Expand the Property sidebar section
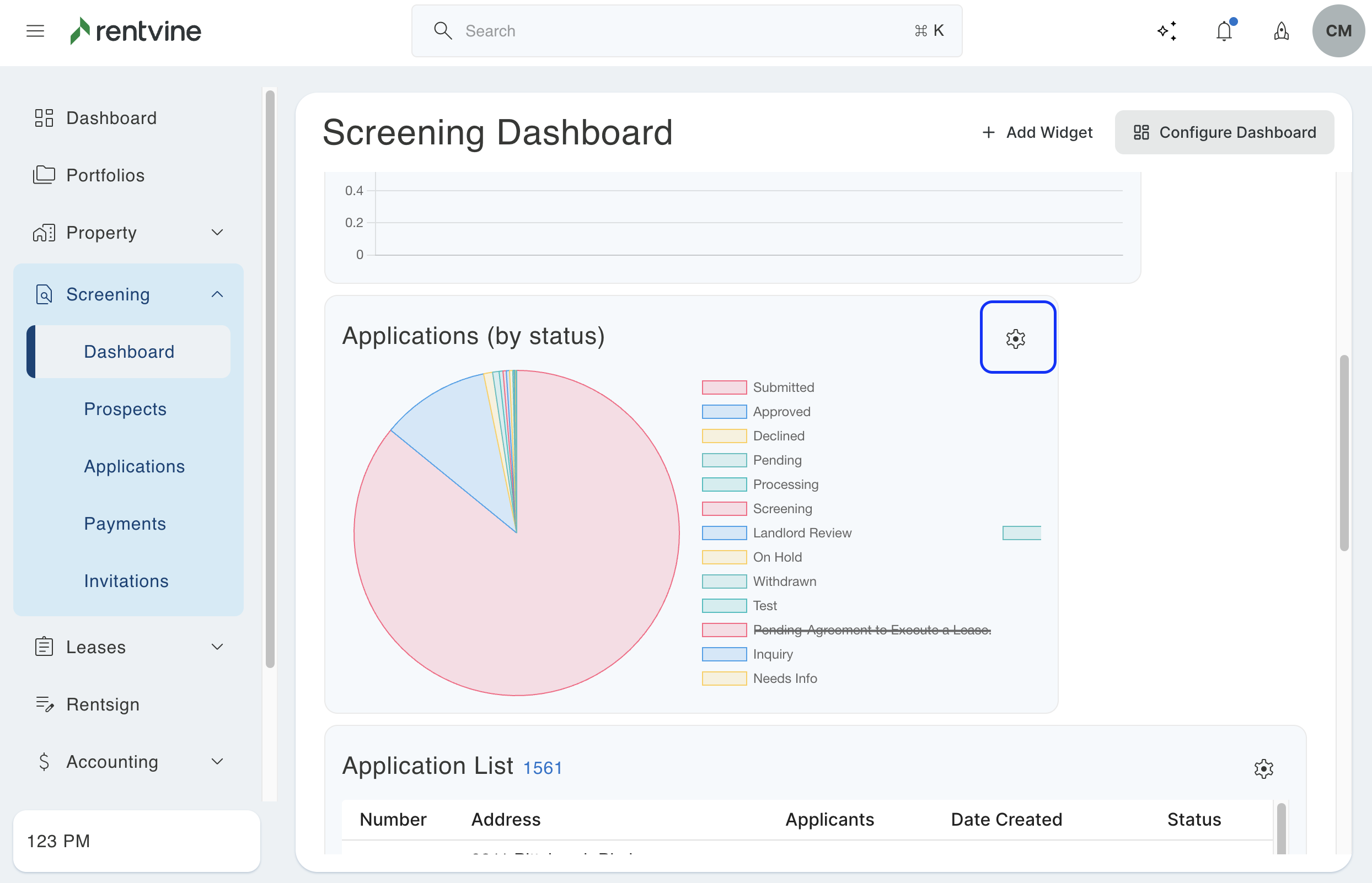The height and width of the screenshot is (883, 1372). pyautogui.click(x=217, y=232)
